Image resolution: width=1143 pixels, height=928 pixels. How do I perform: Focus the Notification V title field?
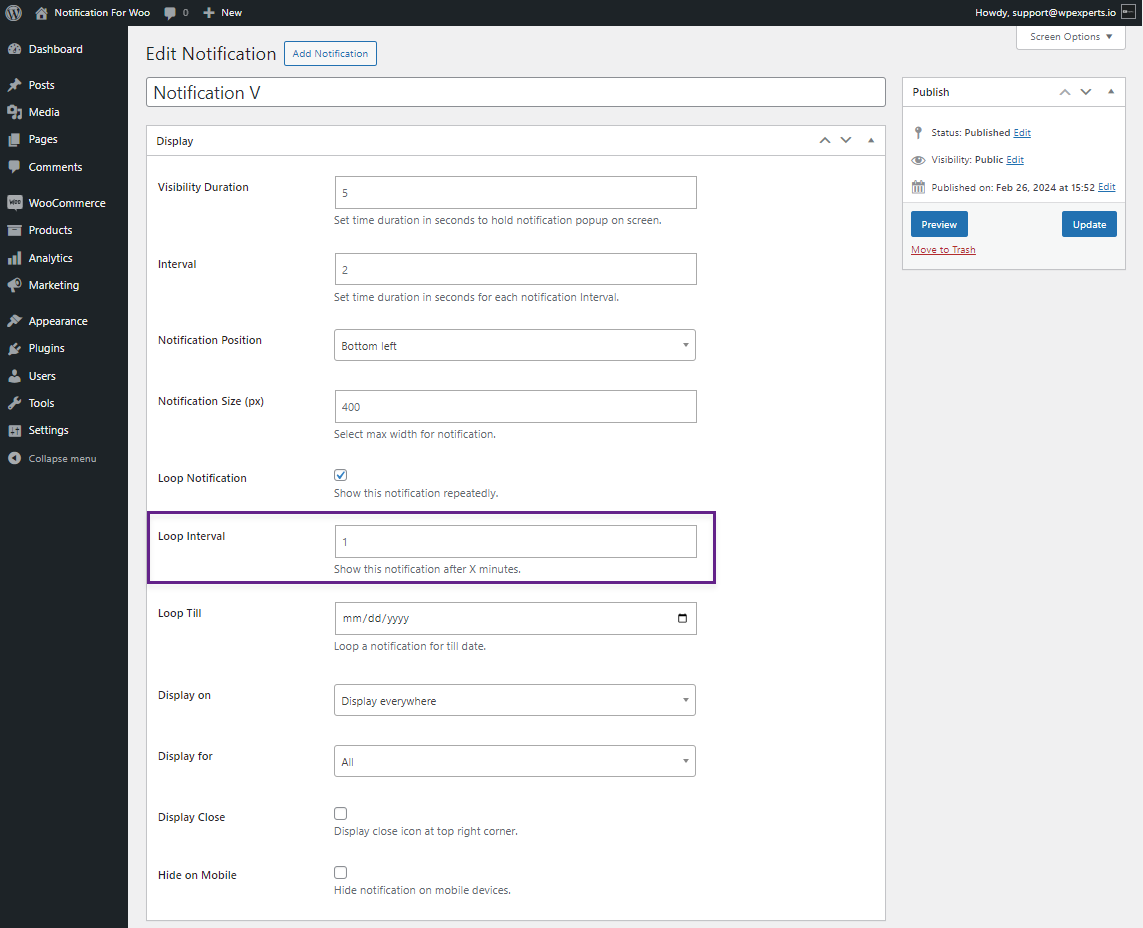pos(516,93)
